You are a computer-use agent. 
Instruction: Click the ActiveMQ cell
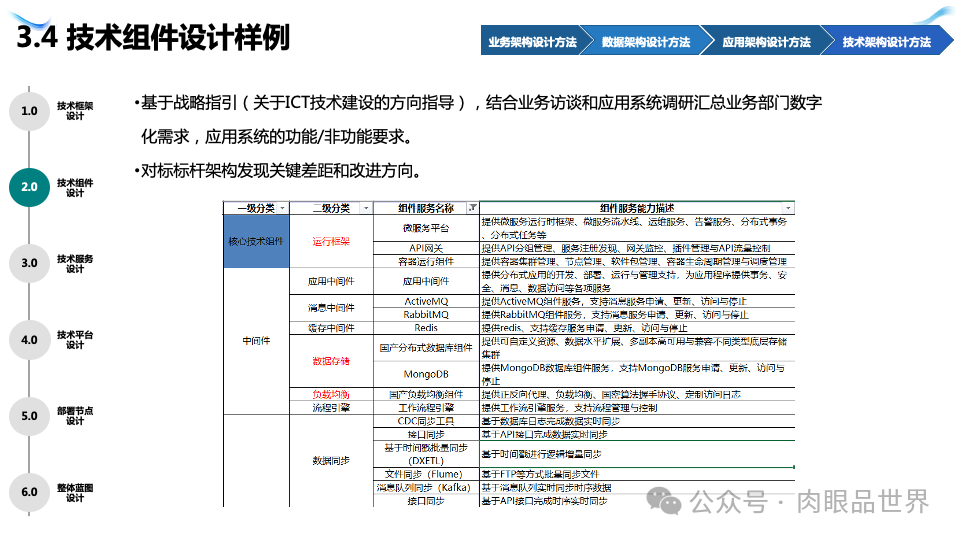click(x=426, y=301)
